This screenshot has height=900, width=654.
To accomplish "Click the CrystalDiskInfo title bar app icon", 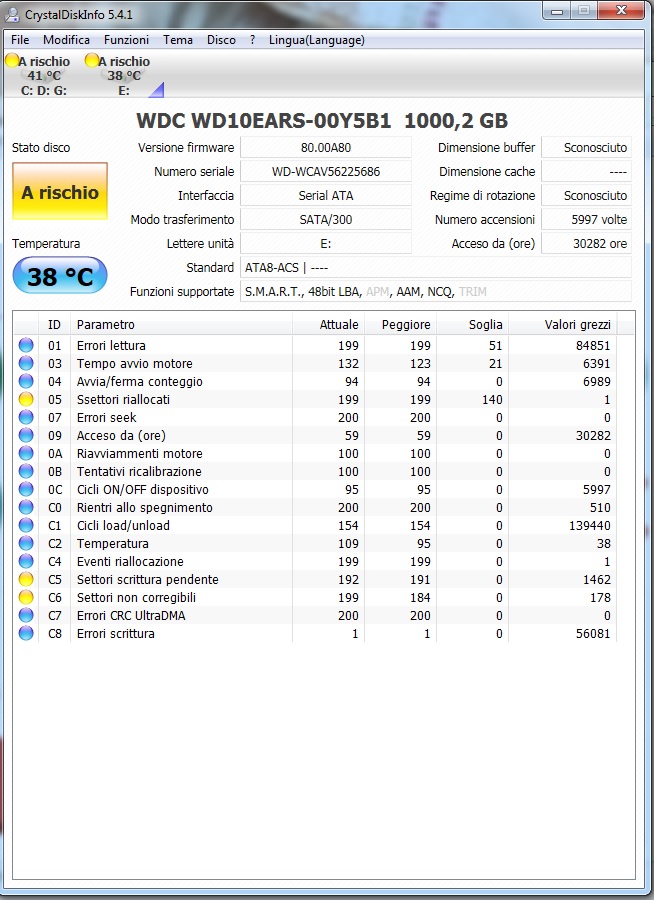I will tap(11, 14).
